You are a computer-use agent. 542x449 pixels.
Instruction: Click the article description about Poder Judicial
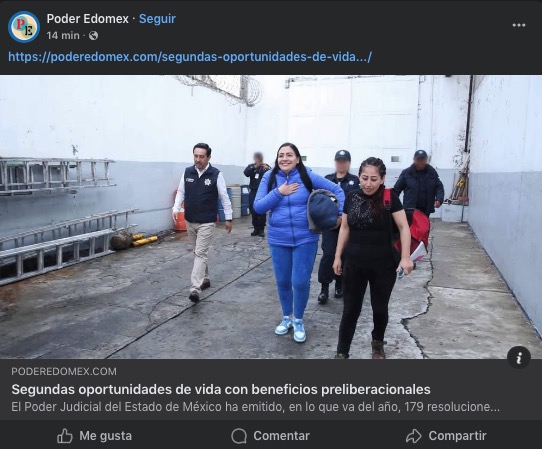point(255,407)
